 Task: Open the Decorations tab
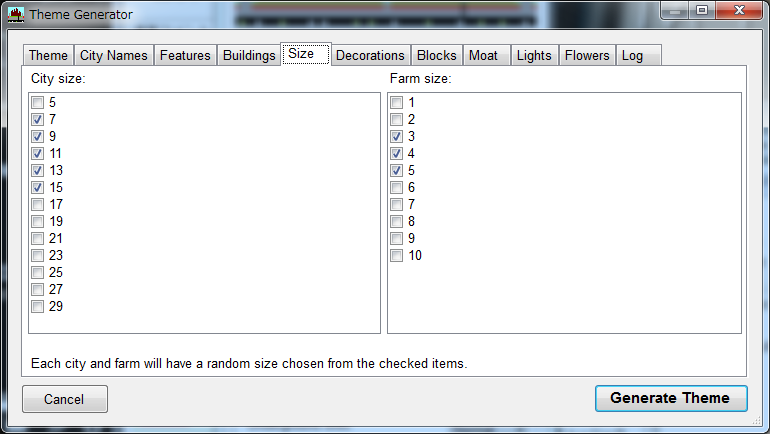tap(370, 56)
